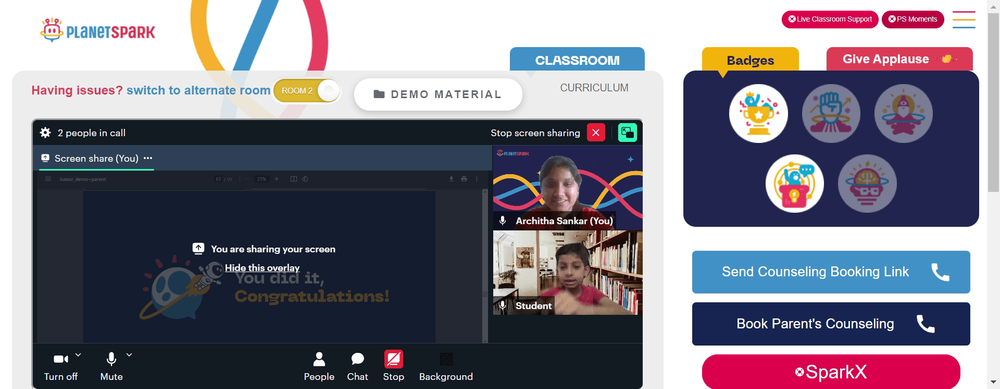Screen dimensions: 1000x389
Task: Click the shared PDF hamburger menu icon
Action: pos(48,179)
